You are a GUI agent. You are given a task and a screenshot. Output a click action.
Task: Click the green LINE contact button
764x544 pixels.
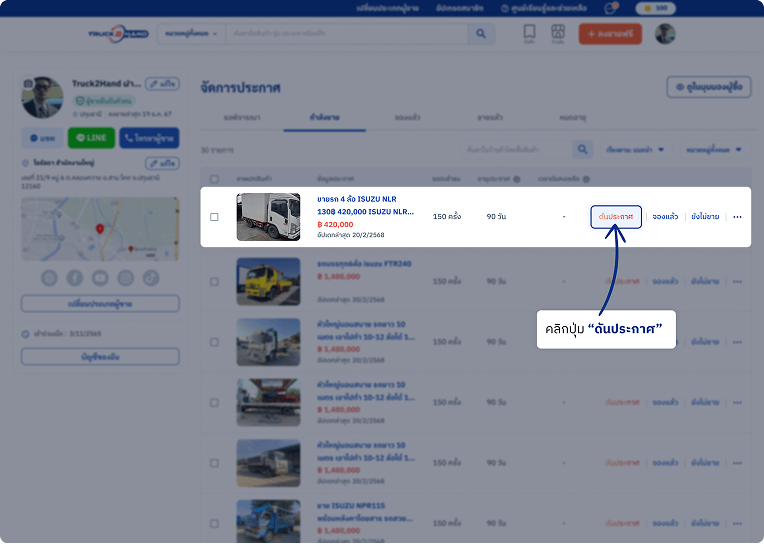92,138
